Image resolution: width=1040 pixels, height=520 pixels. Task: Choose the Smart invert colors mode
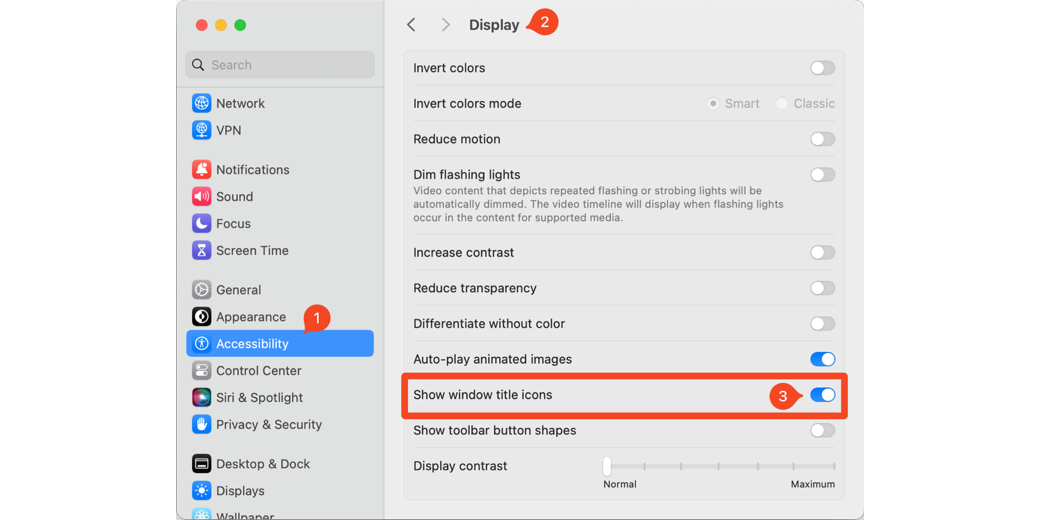click(713, 104)
